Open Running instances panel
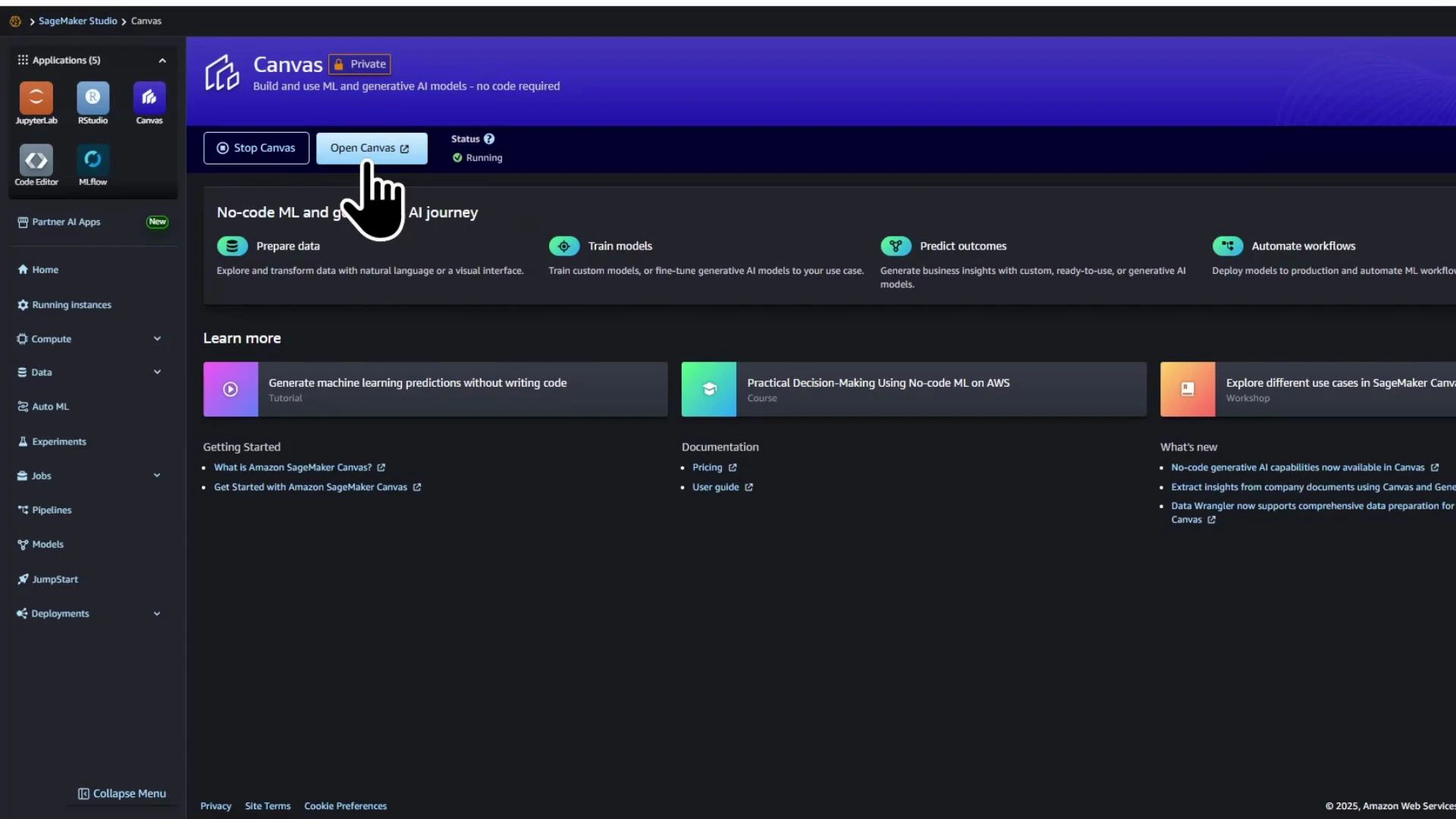Viewport: 1456px width, 819px height. 72,304
